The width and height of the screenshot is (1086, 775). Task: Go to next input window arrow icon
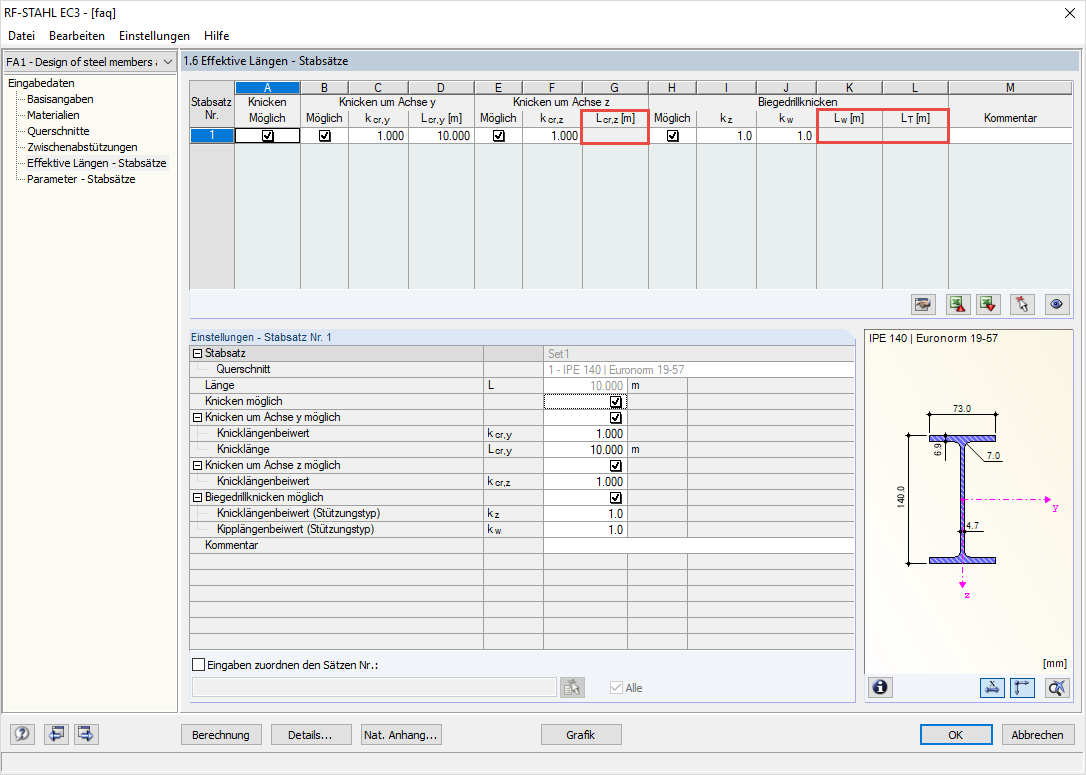86,733
